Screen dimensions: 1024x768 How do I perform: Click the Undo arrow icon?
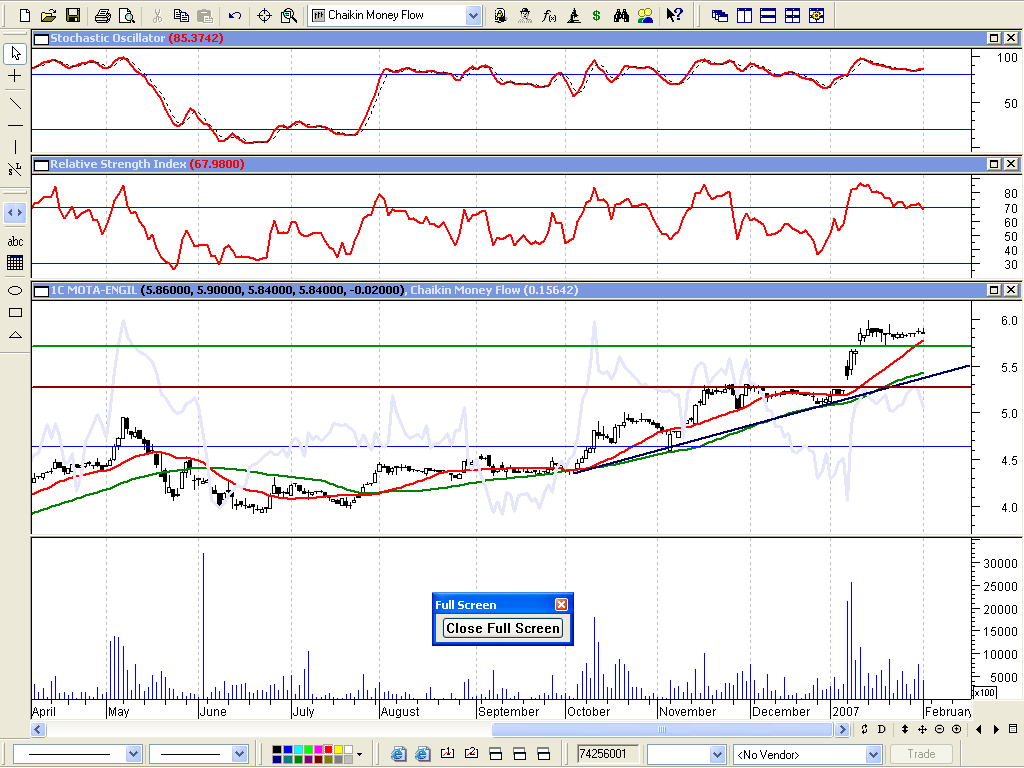click(x=235, y=15)
